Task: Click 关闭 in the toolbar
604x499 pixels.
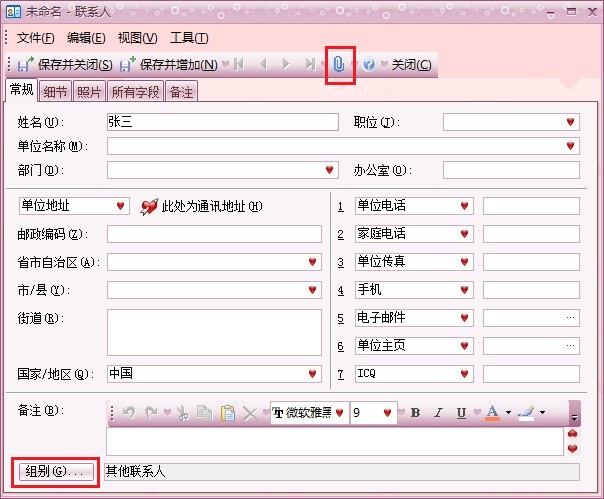Action: (x=410, y=65)
